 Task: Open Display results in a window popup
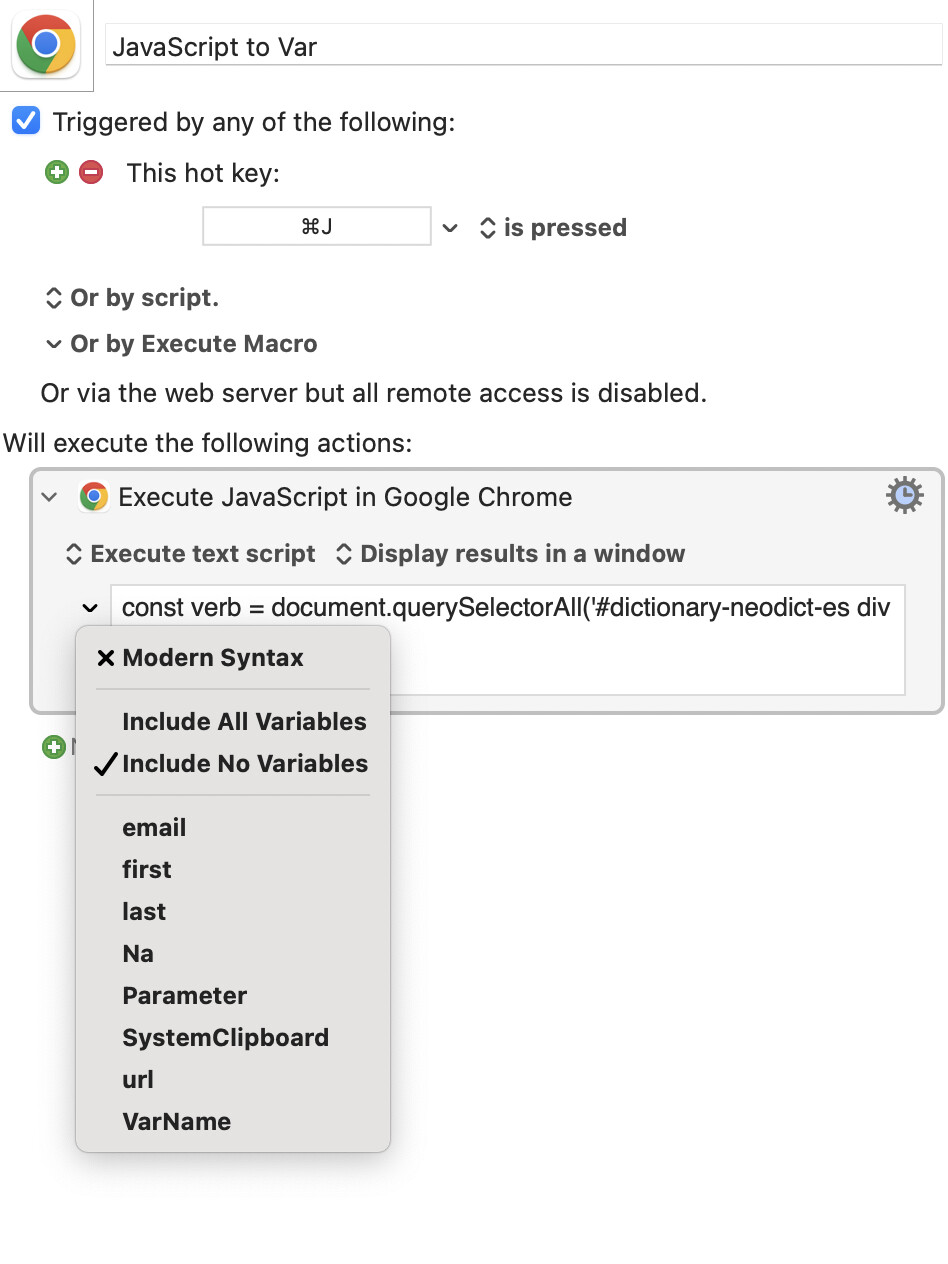point(510,554)
